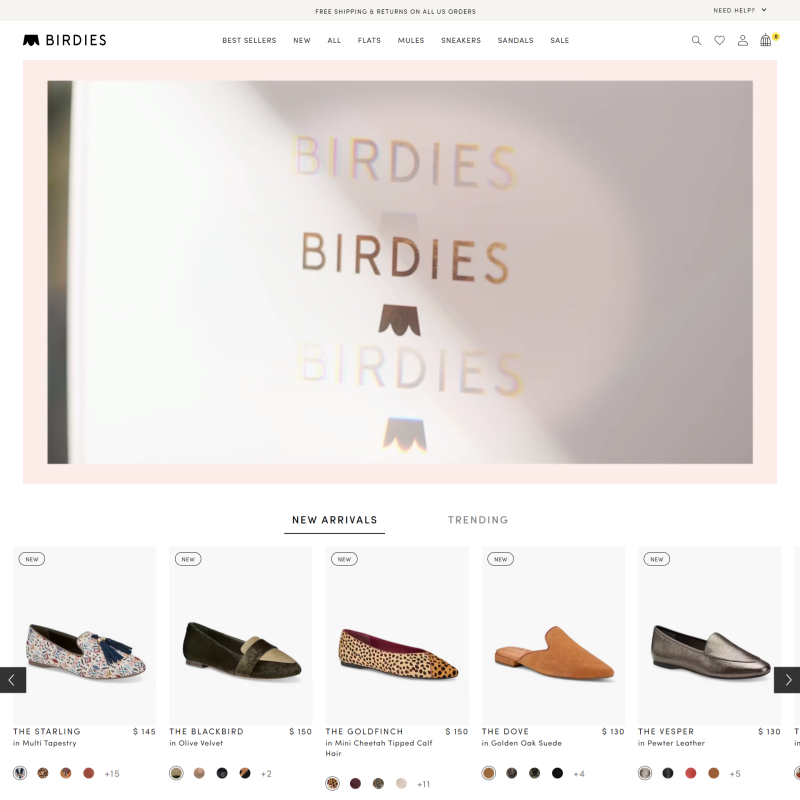Open Sale menu item
This screenshot has width=800, height=800.
point(559,40)
